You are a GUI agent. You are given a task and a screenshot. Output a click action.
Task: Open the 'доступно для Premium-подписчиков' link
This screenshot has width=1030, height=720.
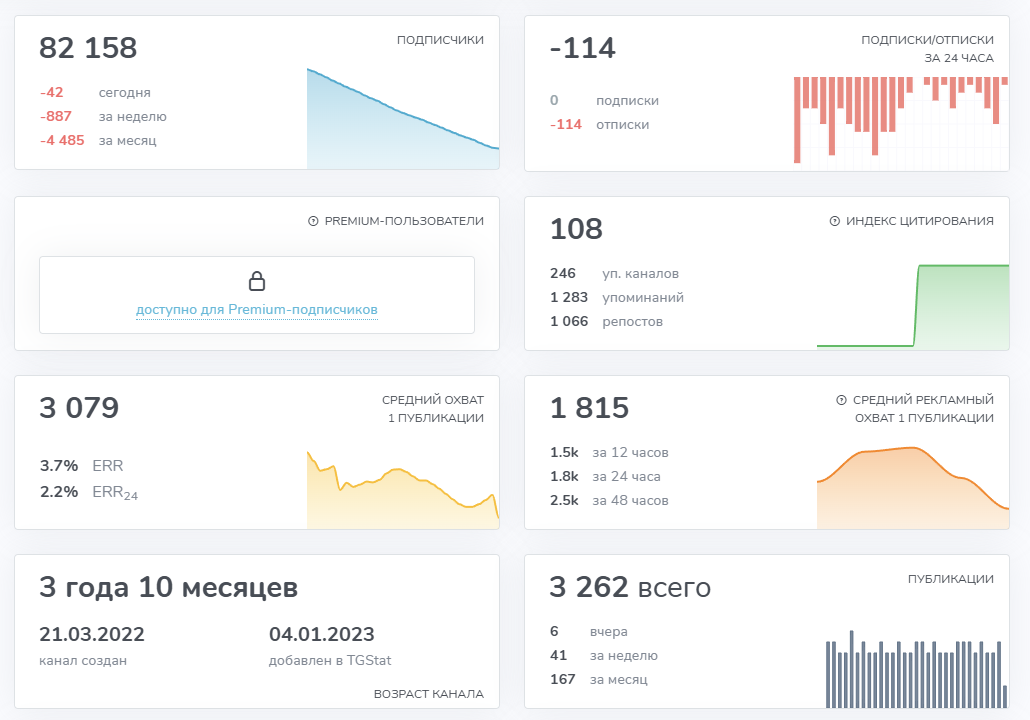[257, 309]
